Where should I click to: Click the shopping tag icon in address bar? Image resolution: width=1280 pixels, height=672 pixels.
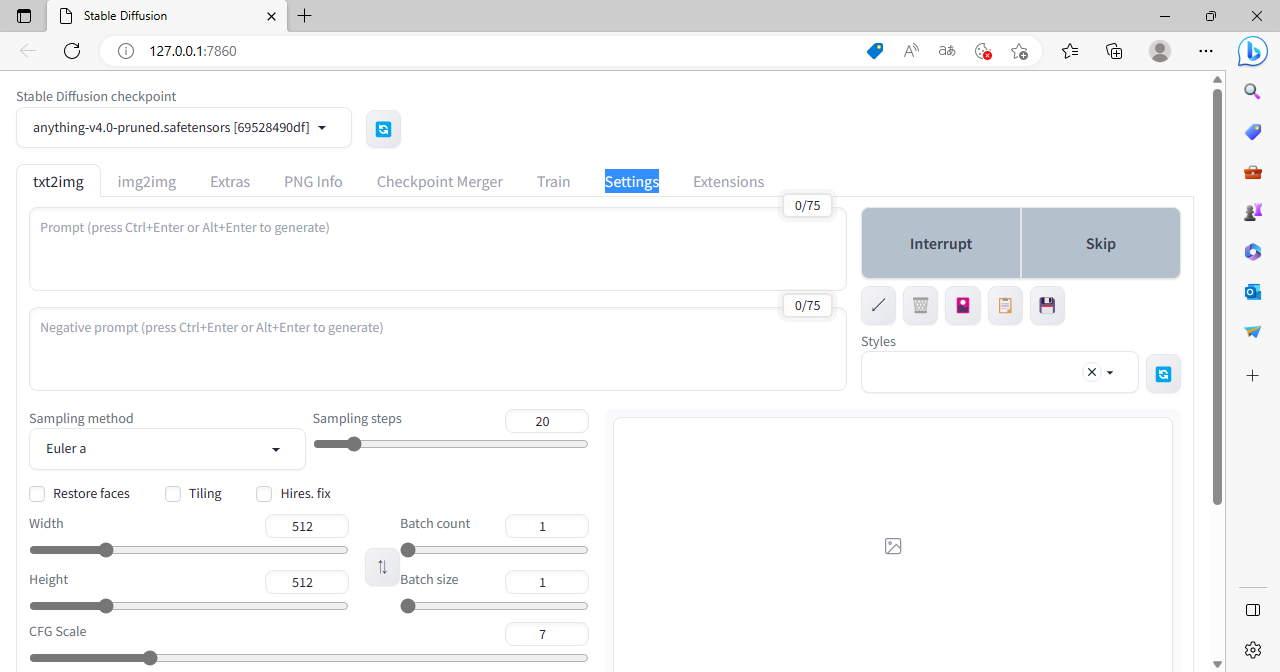pyautogui.click(x=875, y=51)
